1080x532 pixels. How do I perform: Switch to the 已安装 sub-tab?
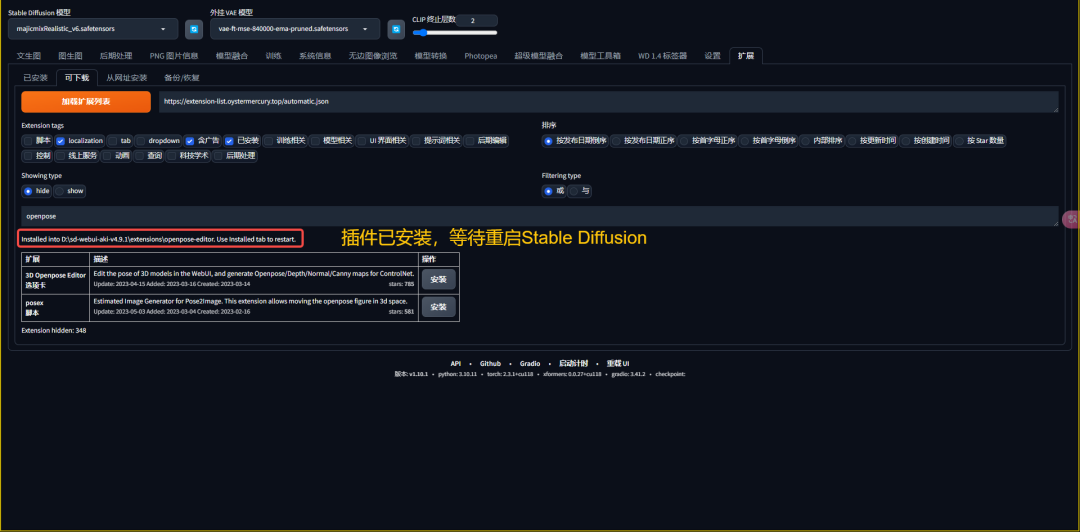coord(36,78)
